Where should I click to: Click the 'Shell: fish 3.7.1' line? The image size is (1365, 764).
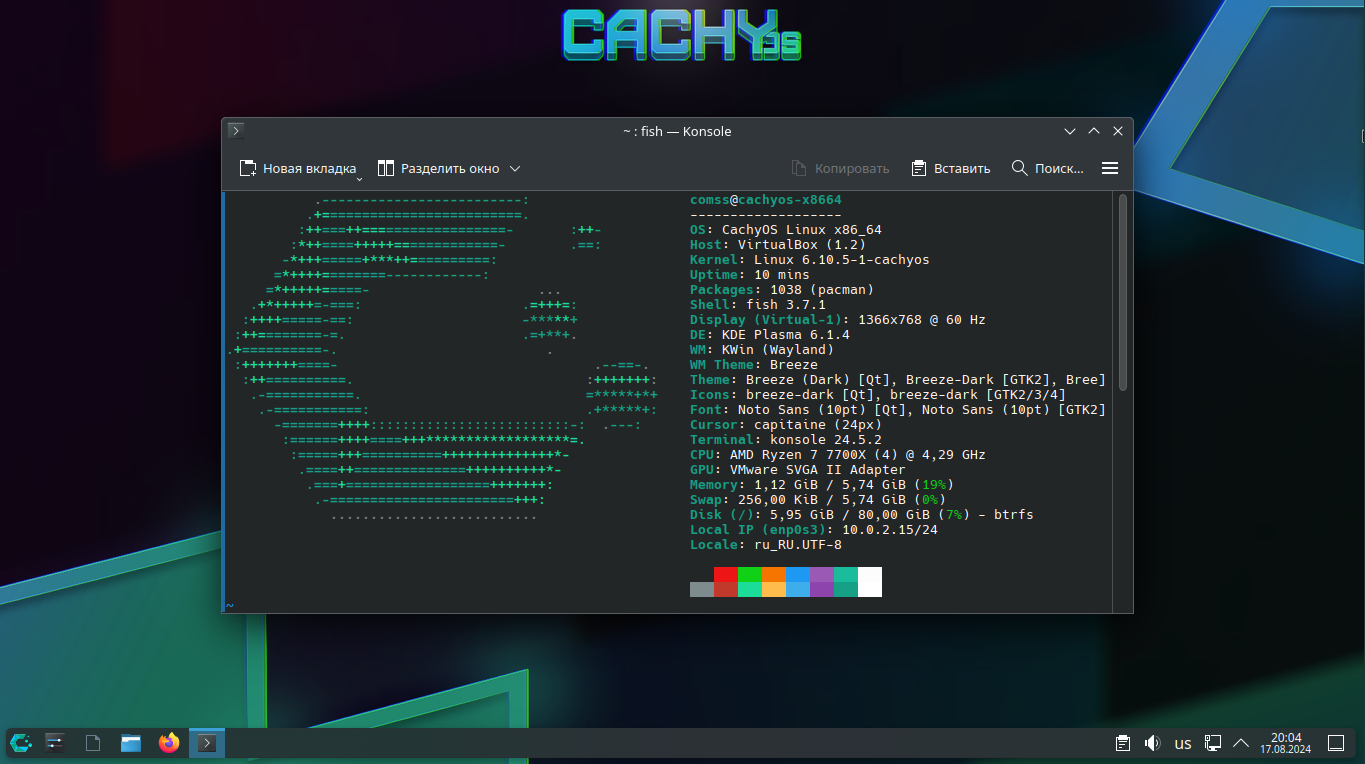(x=758, y=305)
